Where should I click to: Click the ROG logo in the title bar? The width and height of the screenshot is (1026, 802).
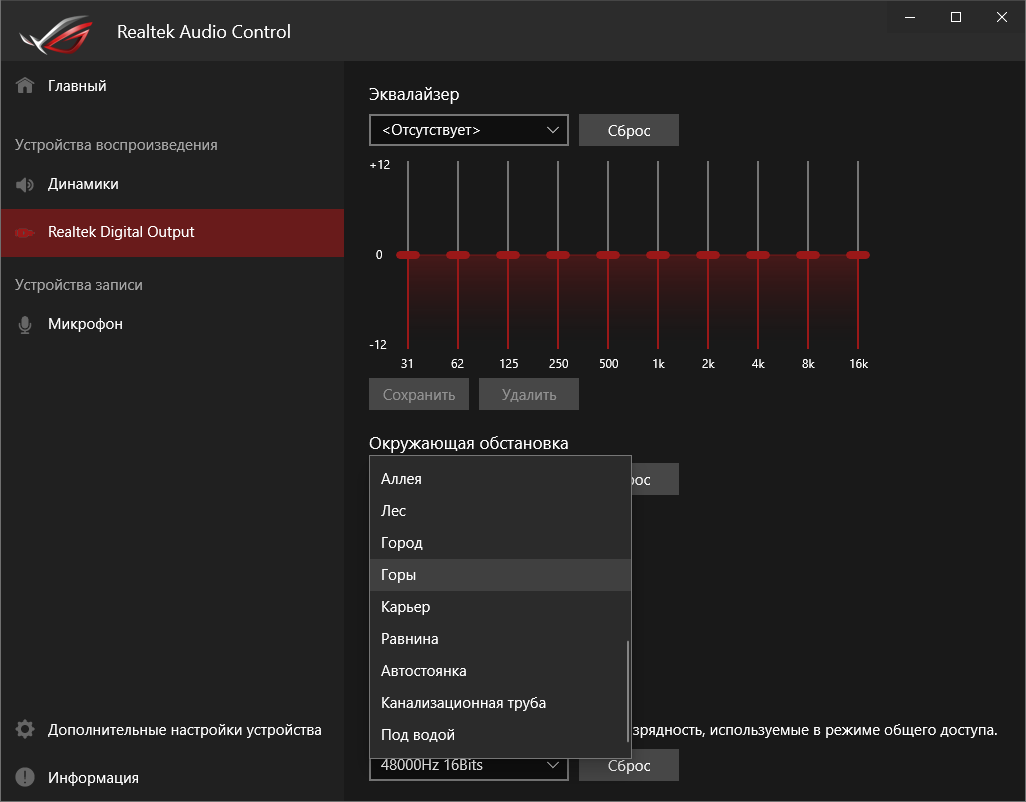point(56,34)
